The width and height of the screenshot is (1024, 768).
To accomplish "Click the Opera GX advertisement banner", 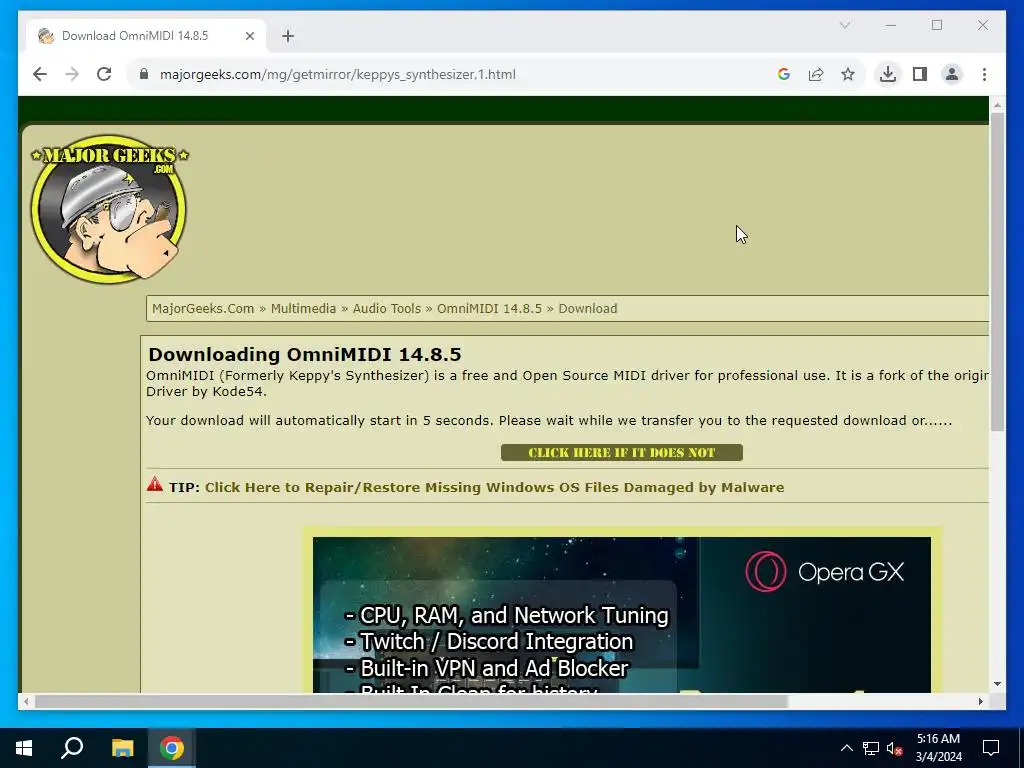I will tap(622, 615).
